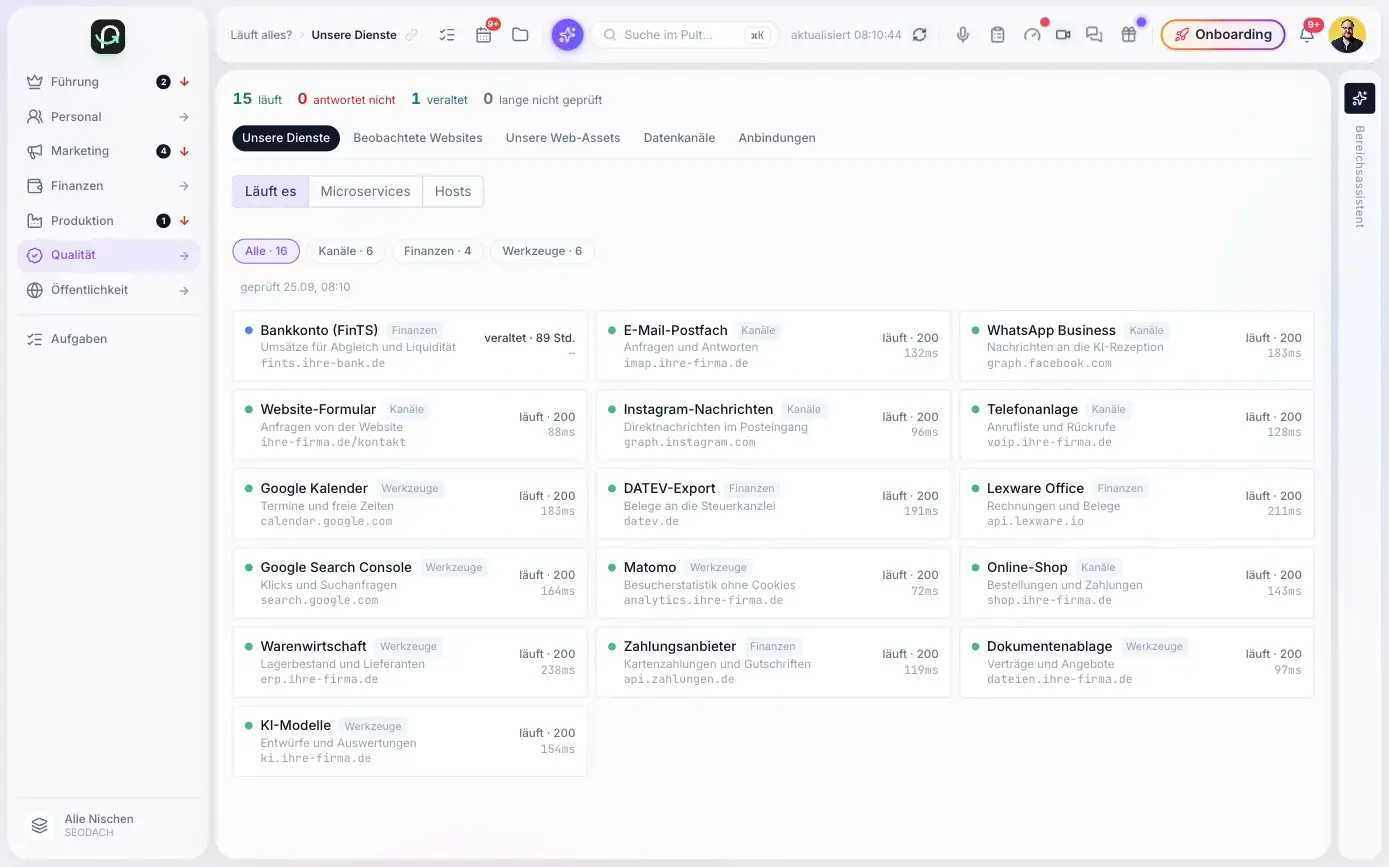Open the Alle Nischen switcher in the sidebar

coord(108,825)
